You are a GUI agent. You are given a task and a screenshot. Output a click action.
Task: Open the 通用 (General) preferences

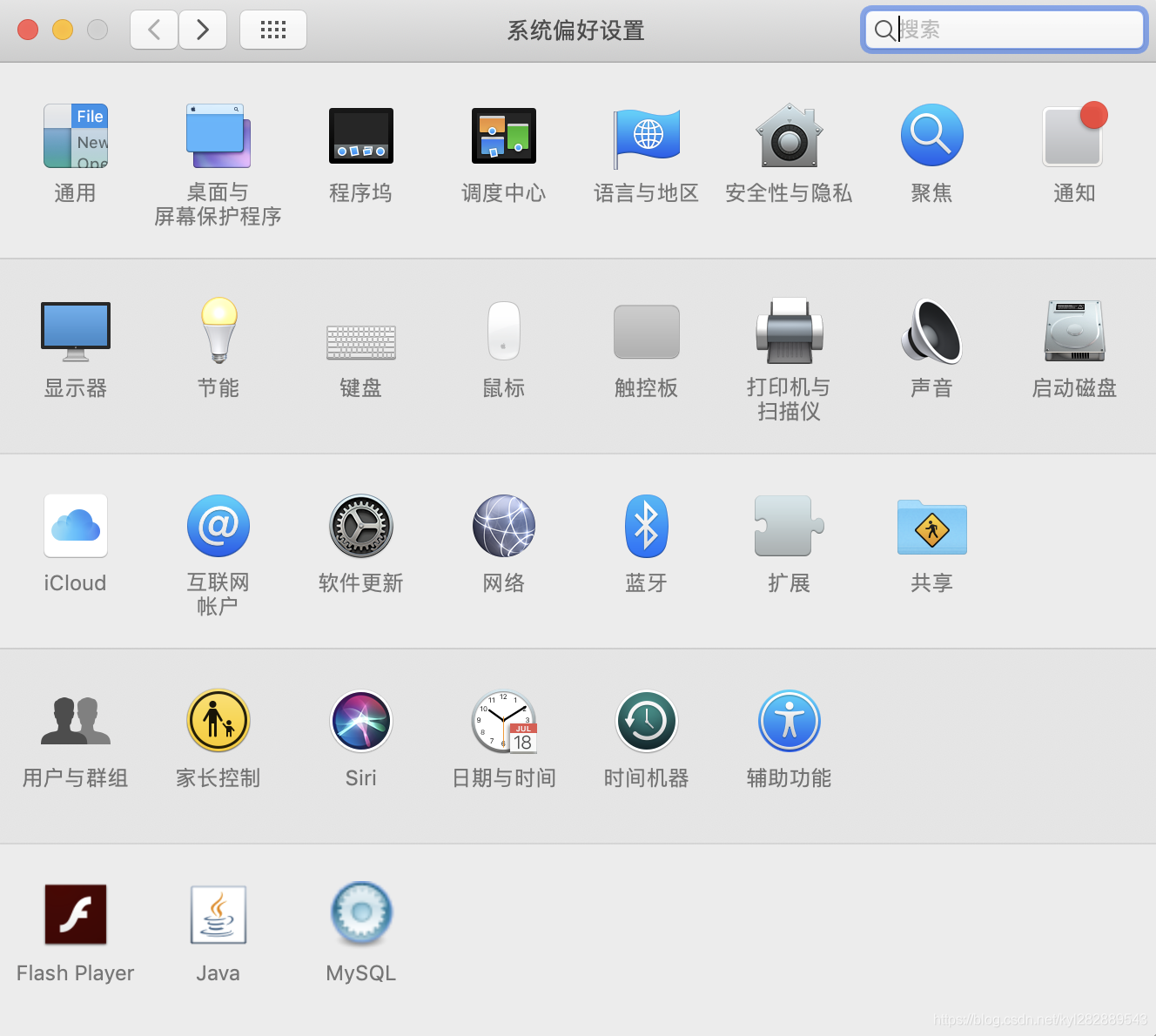[x=76, y=136]
